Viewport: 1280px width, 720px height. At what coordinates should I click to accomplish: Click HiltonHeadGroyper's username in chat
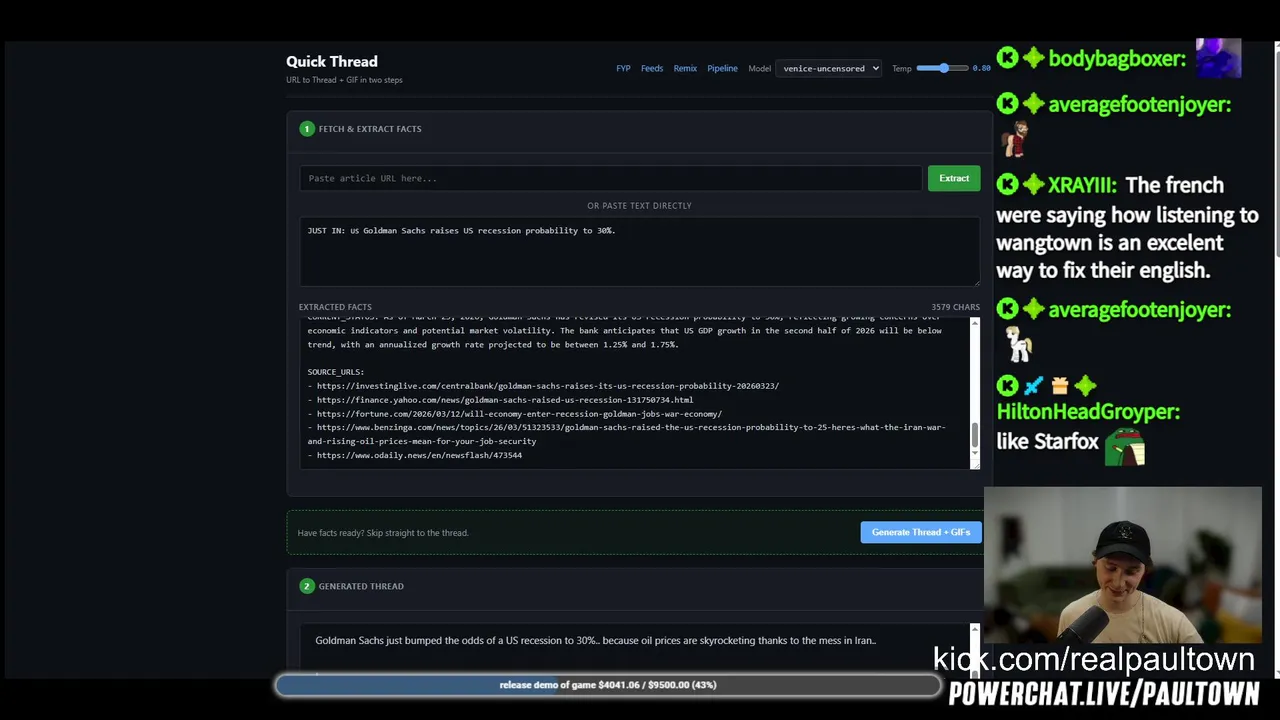click(x=1088, y=412)
